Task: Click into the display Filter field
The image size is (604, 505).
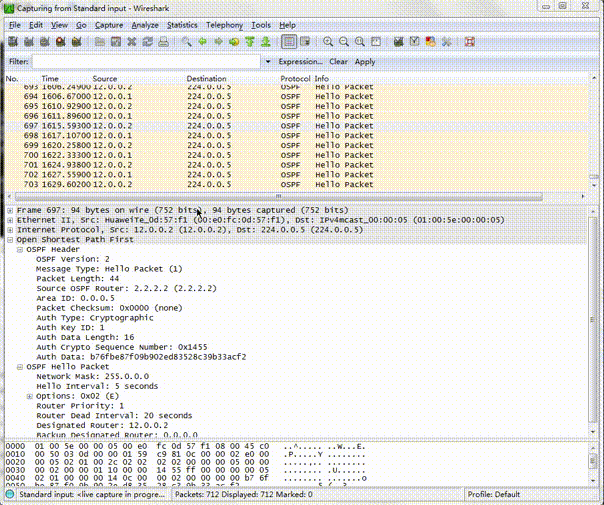Action: [146, 62]
